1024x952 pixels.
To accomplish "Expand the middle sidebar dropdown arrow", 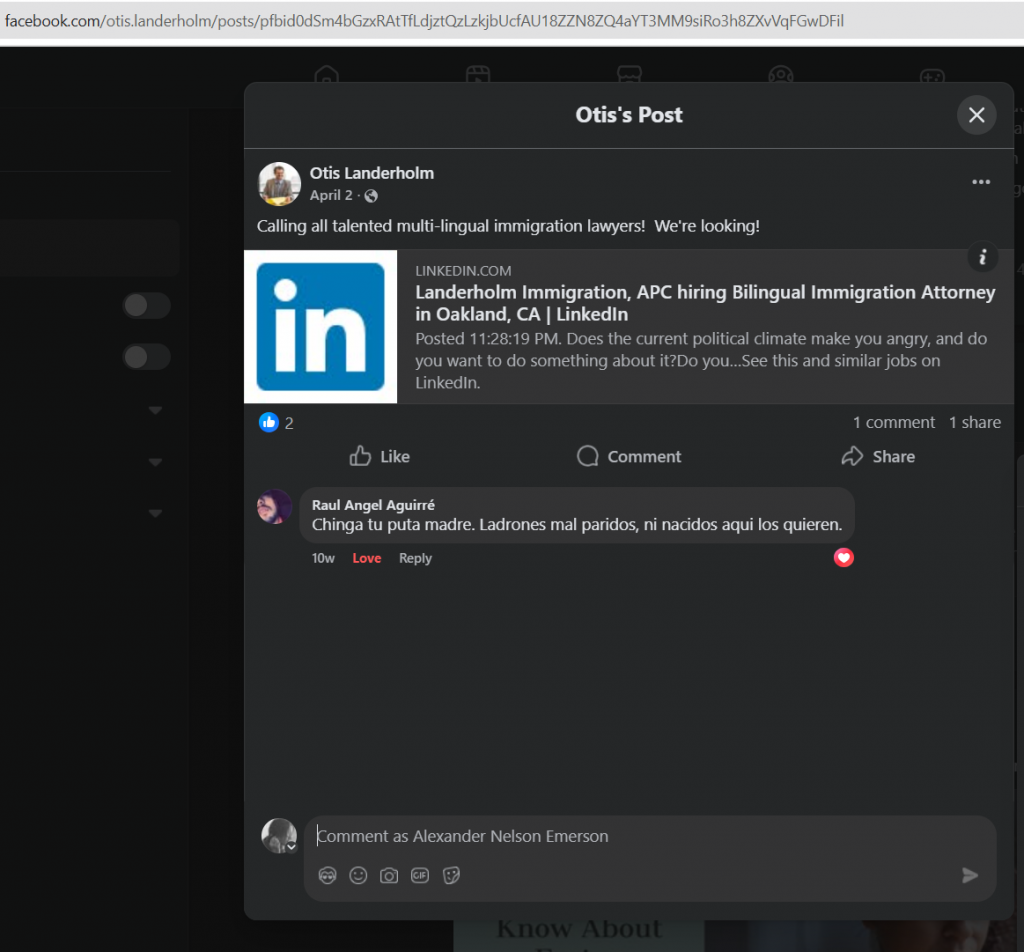I will tap(155, 463).
